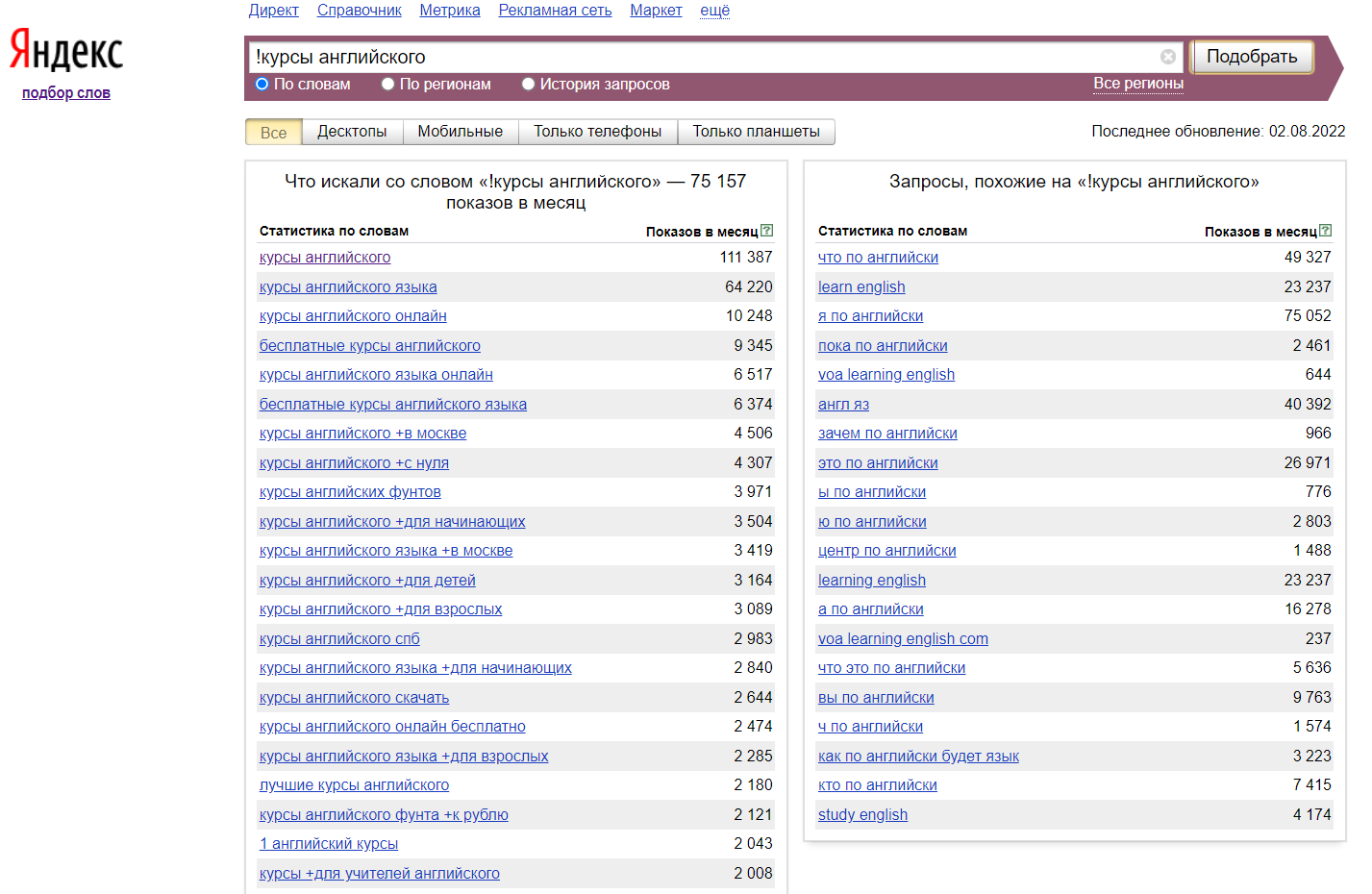Viewport: 1372px width, 894px height.
Task: Select the 'По словам' radio button
Action: tap(262, 85)
